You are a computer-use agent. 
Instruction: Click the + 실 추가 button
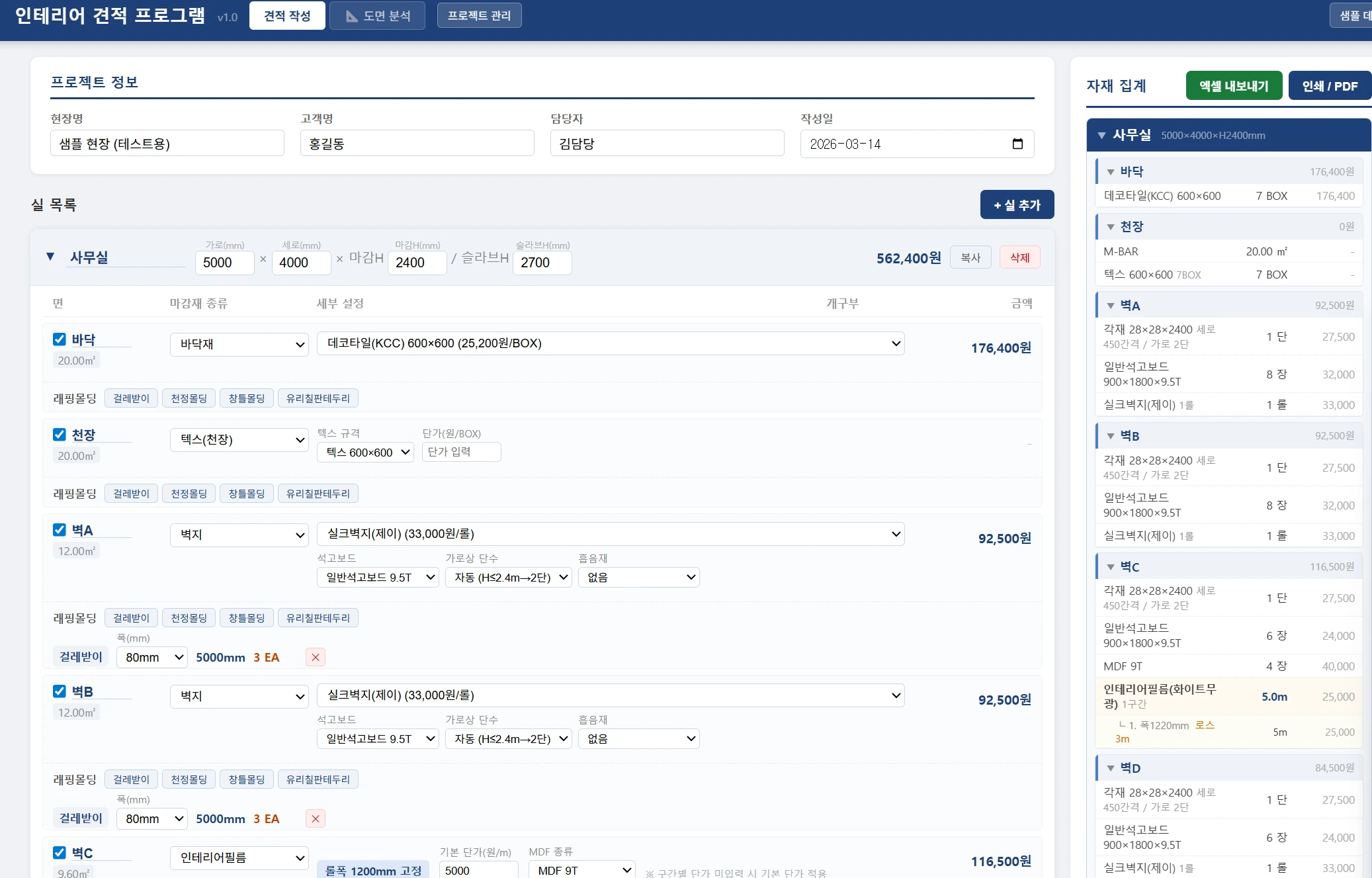[1017, 205]
